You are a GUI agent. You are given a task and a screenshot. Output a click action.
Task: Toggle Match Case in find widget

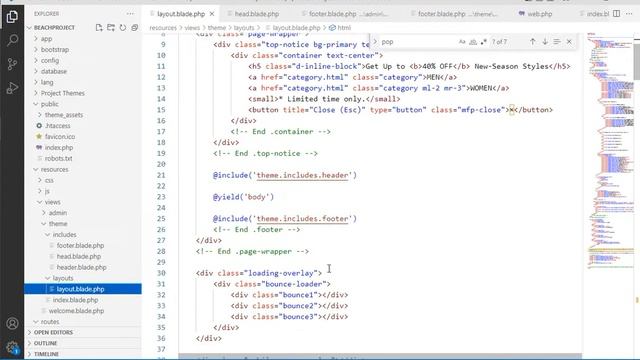(x=462, y=42)
